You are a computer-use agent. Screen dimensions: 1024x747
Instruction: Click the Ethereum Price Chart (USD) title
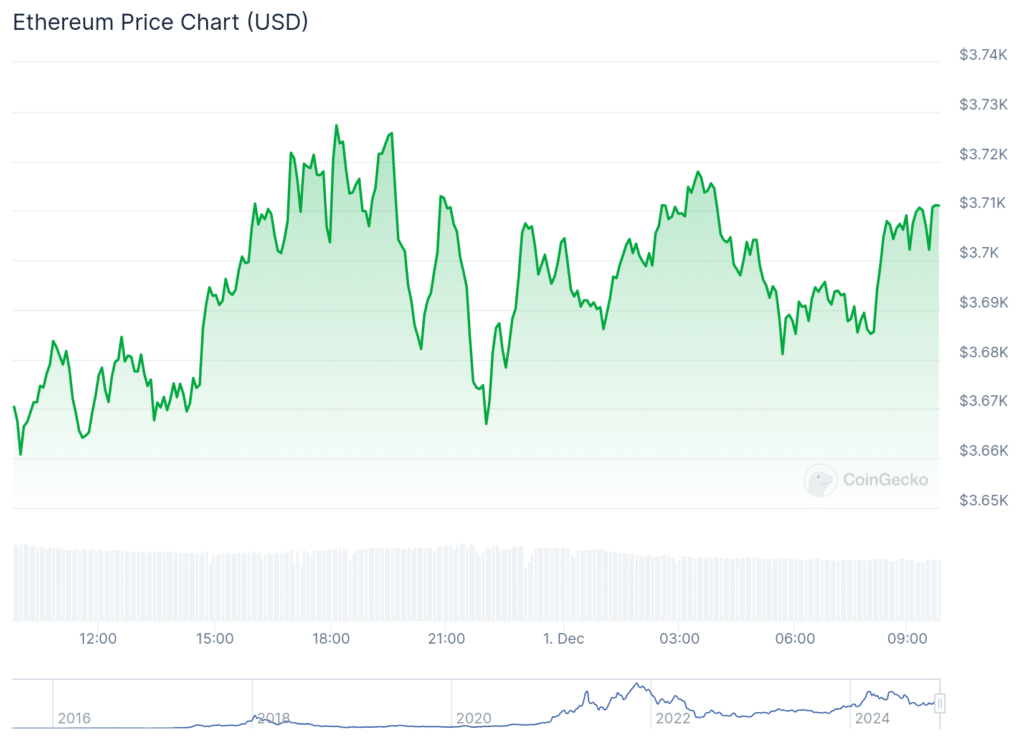click(160, 22)
